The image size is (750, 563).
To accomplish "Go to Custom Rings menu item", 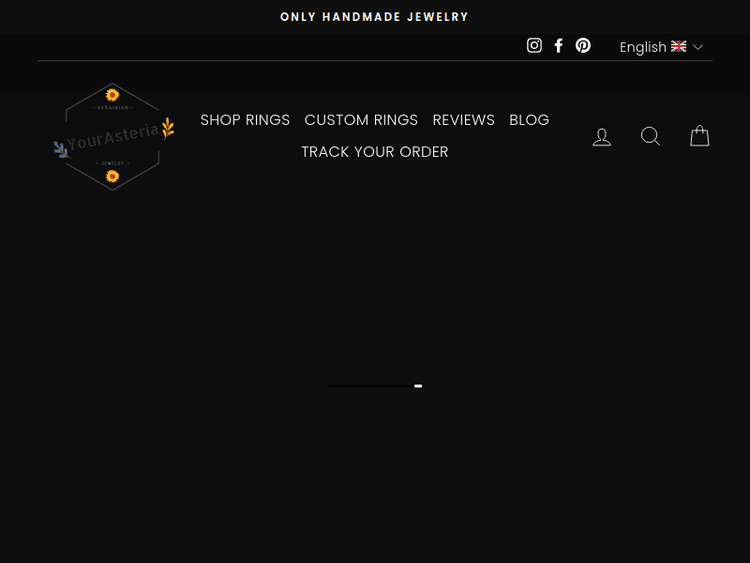I will (361, 120).
